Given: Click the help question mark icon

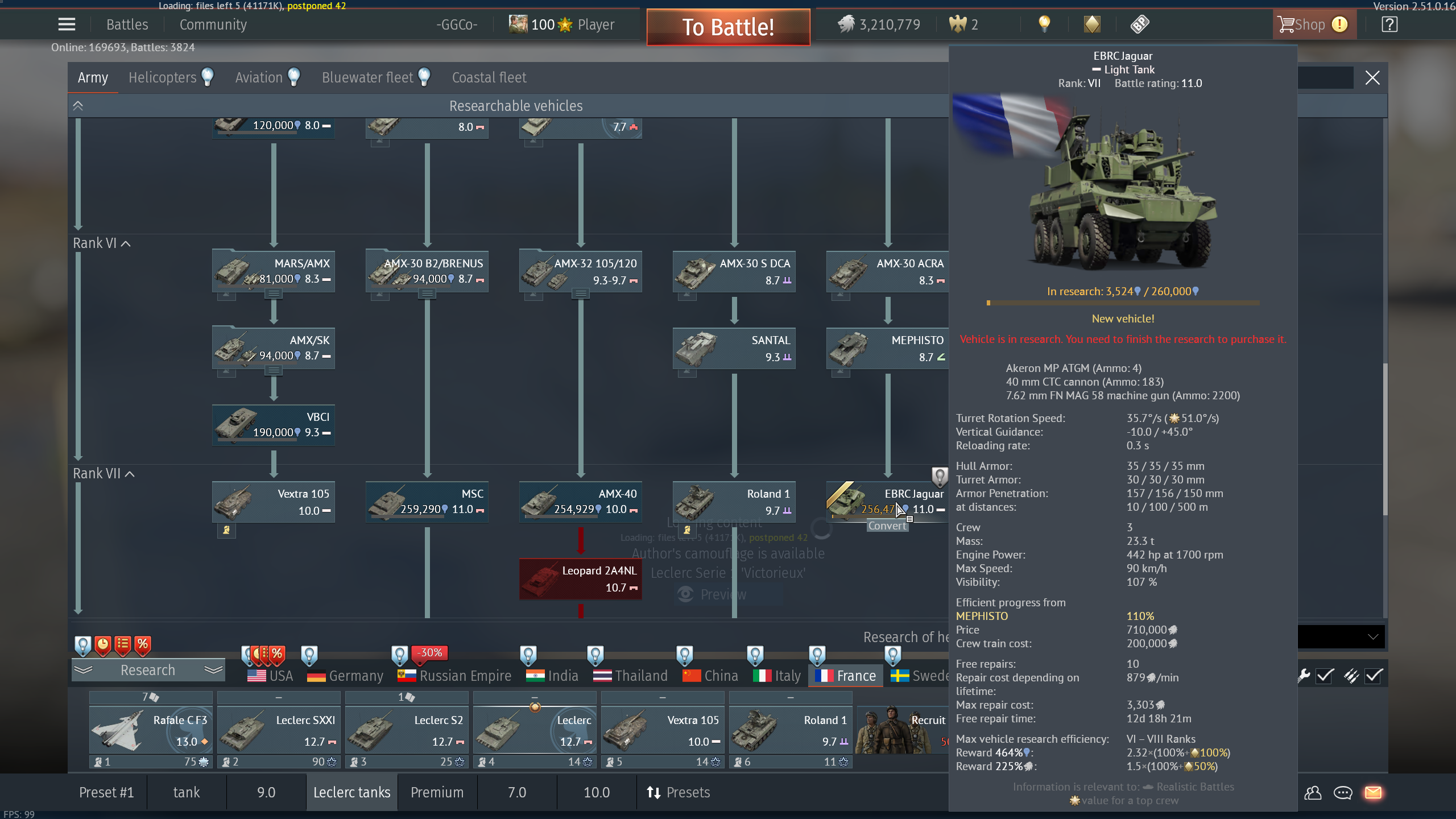Looking at the screenshot, I should pos(1389,24).
